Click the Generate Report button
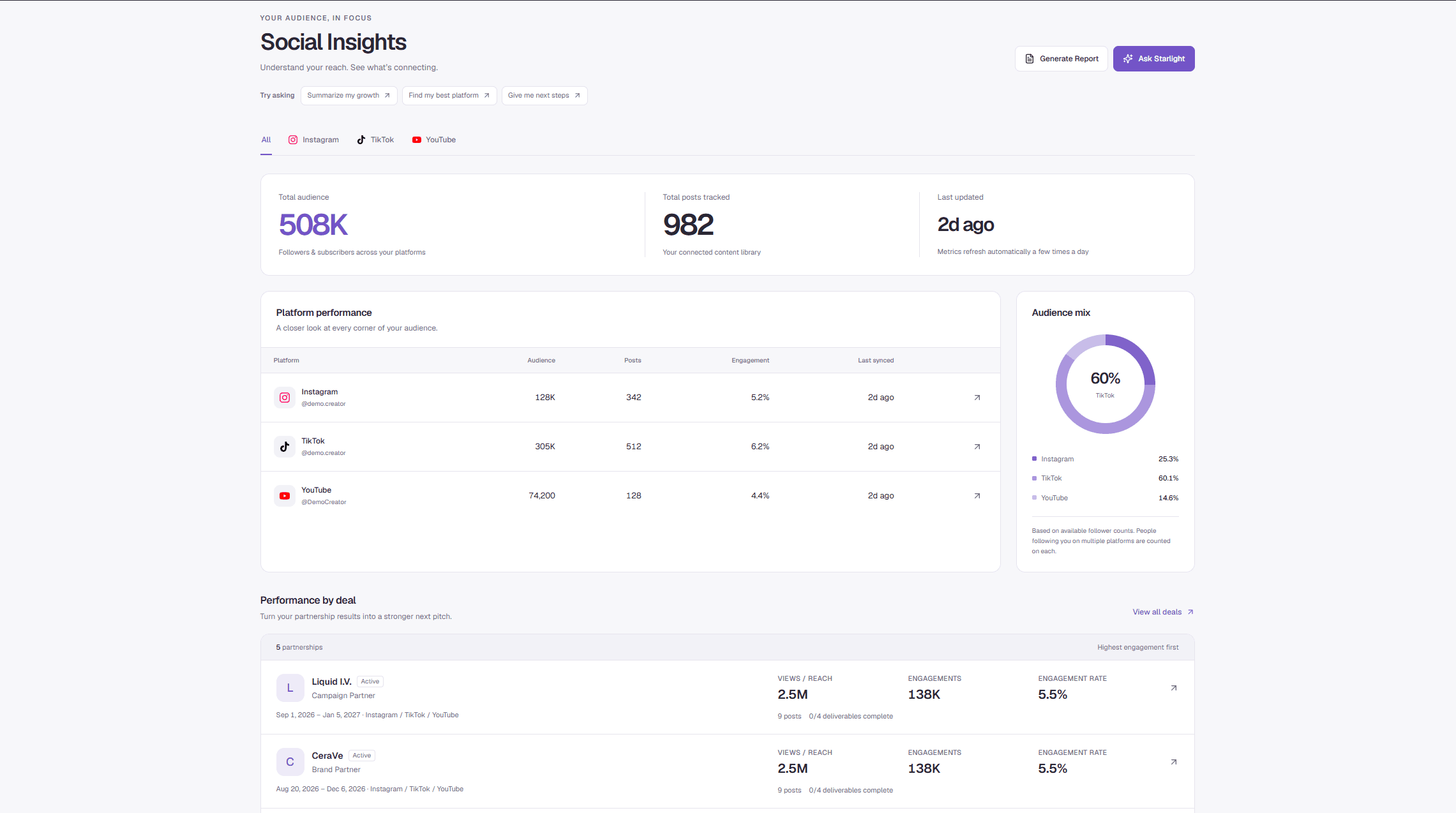 (1061, 59)
